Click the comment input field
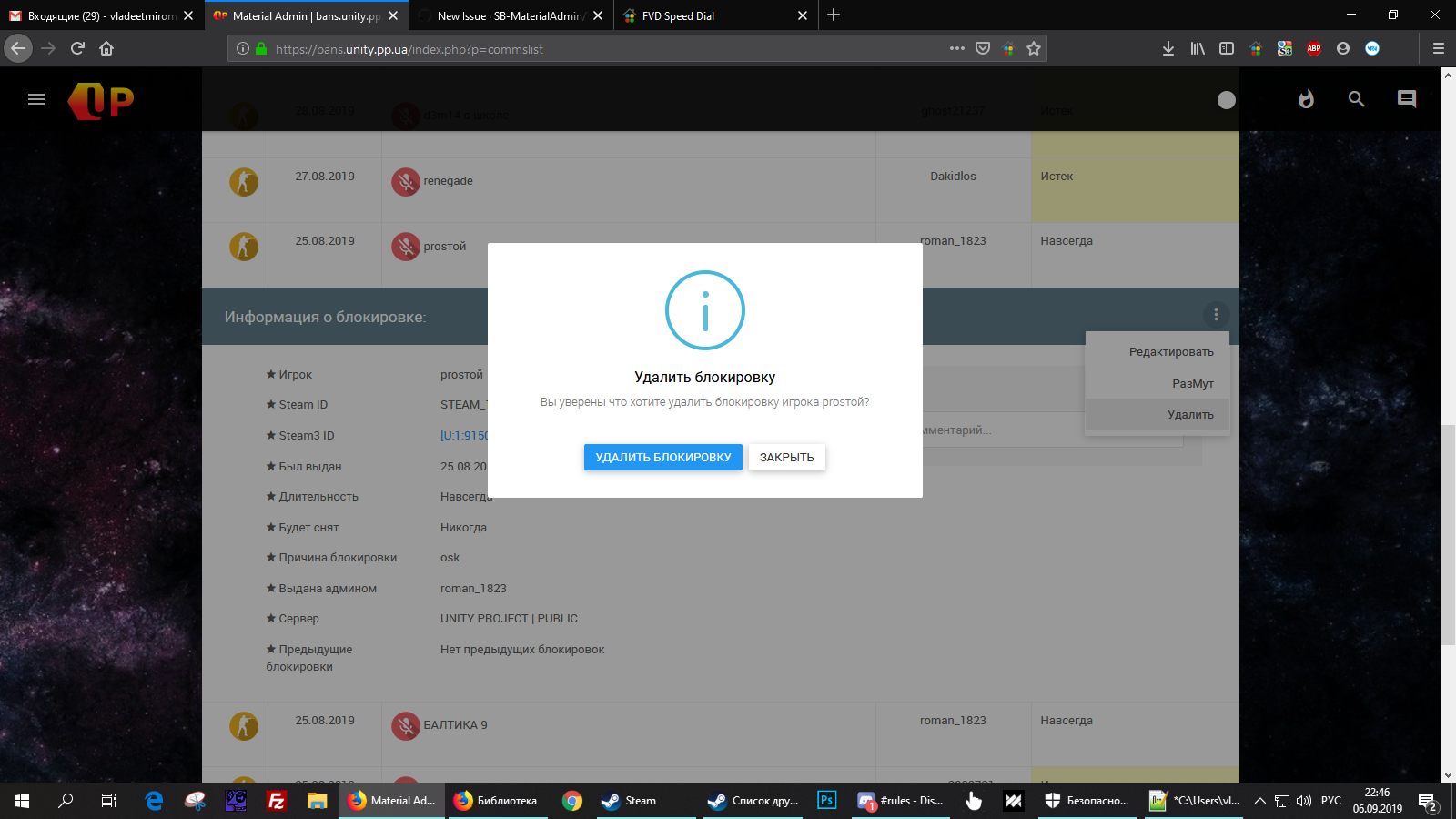Screen dimensions: 1456x819 tap(1053, 430)
